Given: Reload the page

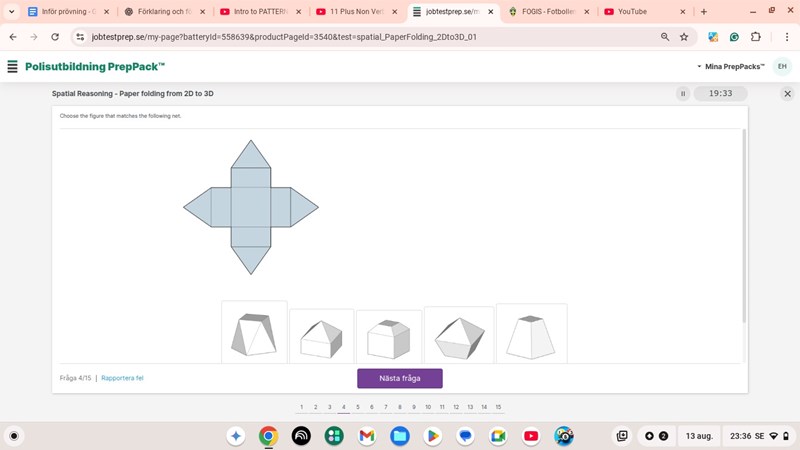Looking at the screenshot, I should (53, 37).
